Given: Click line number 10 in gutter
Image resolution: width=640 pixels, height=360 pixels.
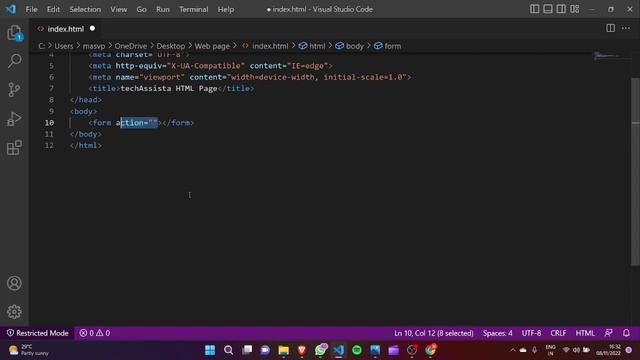Looking at the screenshot, I should coord(49,123).
